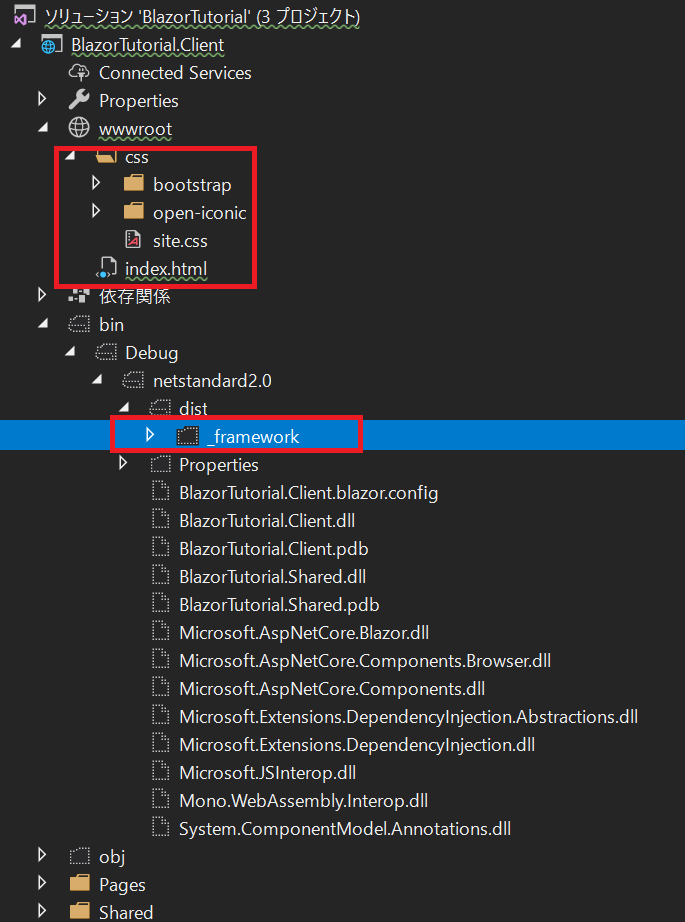Click the BlazorTutorial.Client.dll file icon
This screenshot has height=922, width=685.
point(161,520)
